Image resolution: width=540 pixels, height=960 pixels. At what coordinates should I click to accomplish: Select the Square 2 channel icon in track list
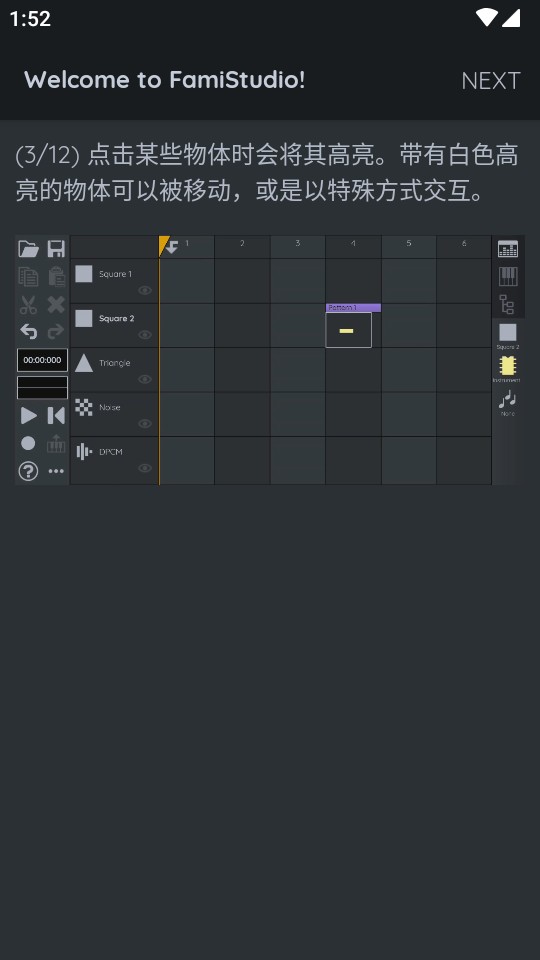coord(84,318)
